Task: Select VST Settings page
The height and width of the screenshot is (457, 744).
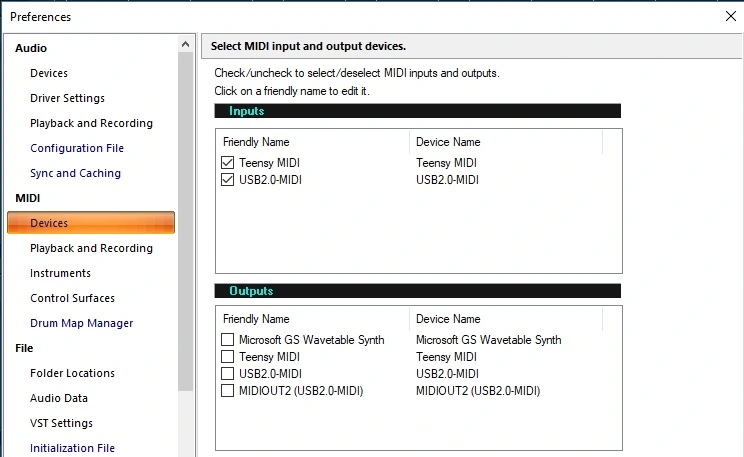Action: (x=61, y=423)
